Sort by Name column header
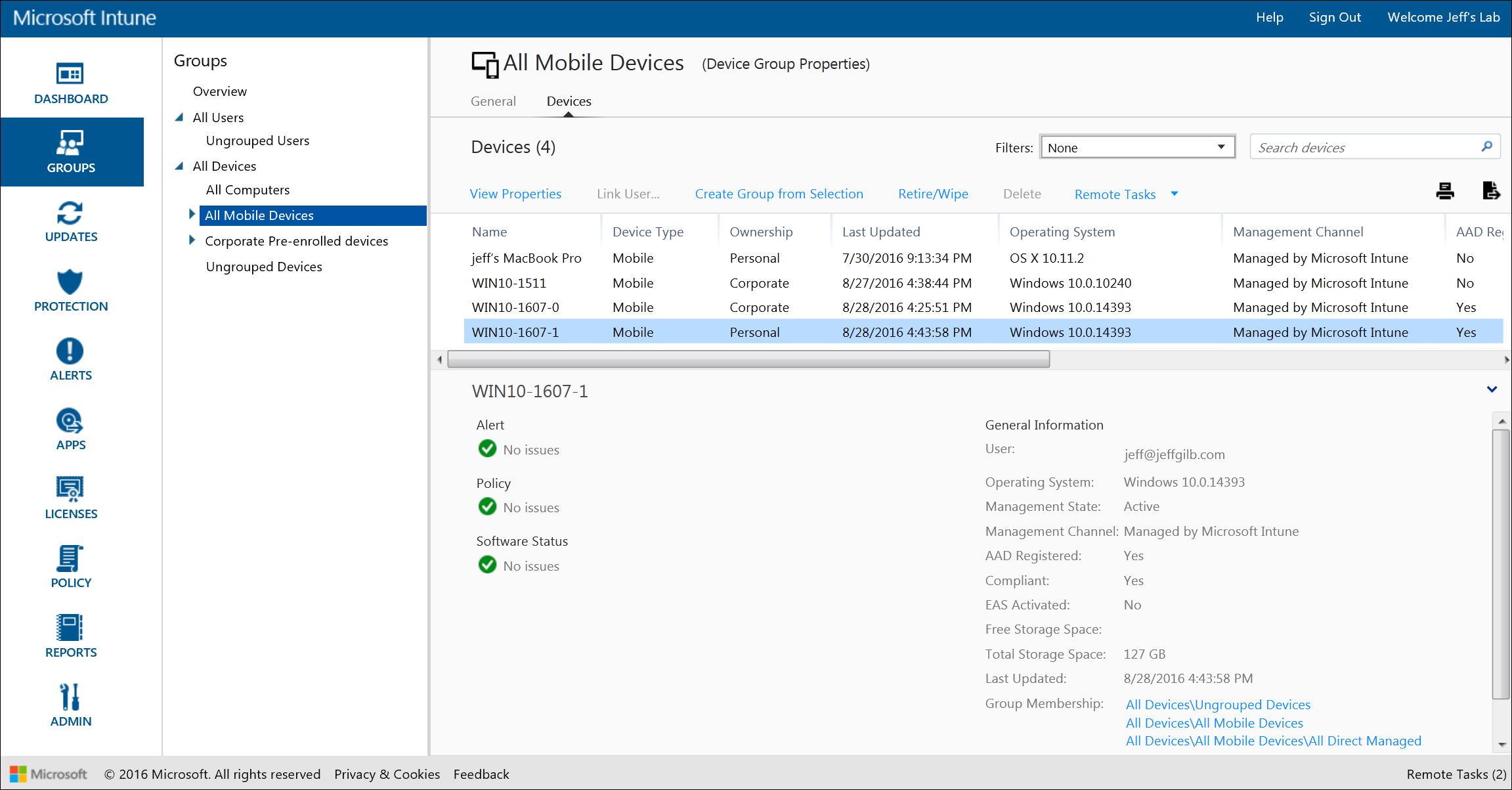This screenshot has width=1512, height=790. [489, 232]
